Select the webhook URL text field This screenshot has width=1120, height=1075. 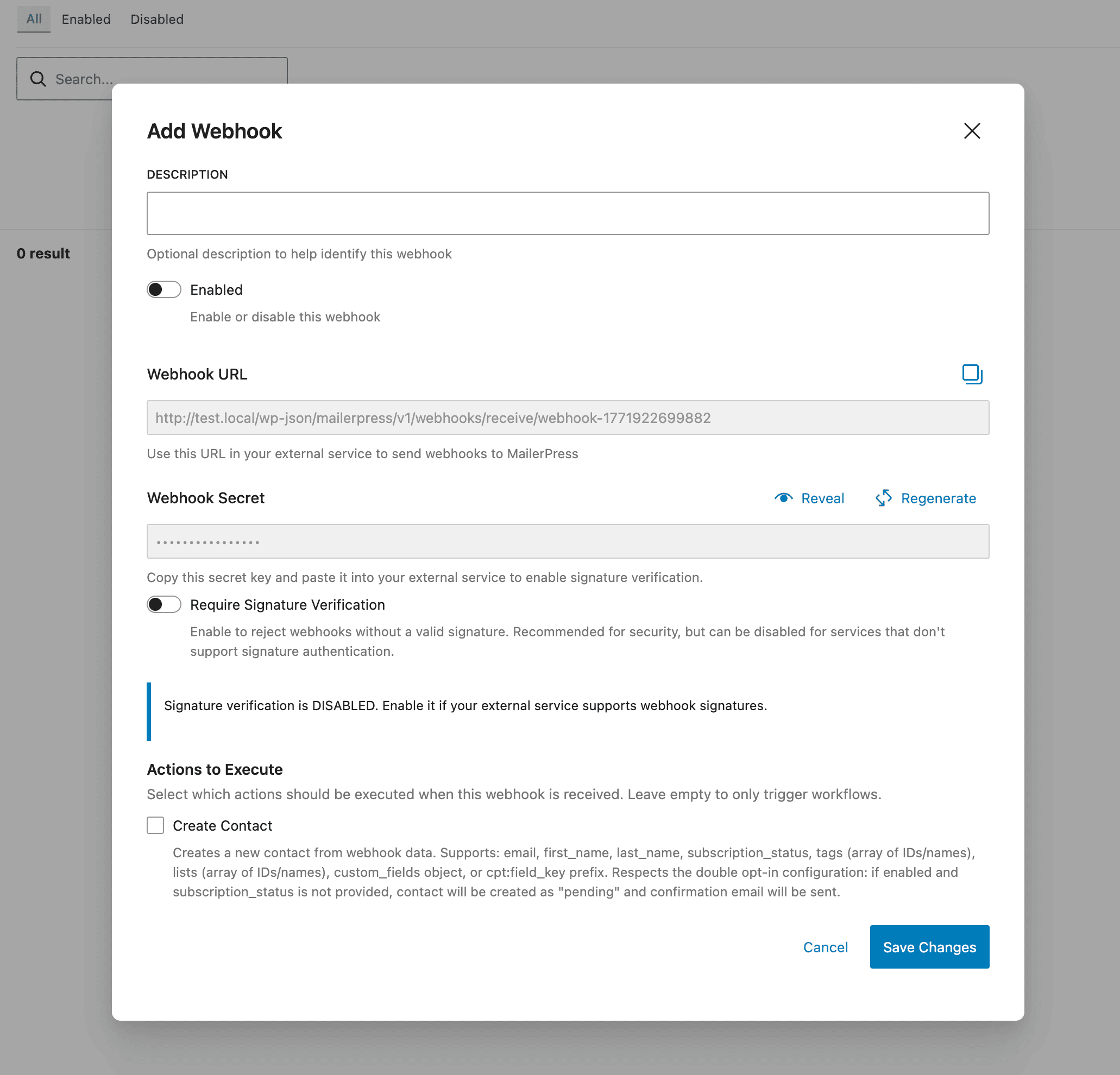click(x=568, y=418)
